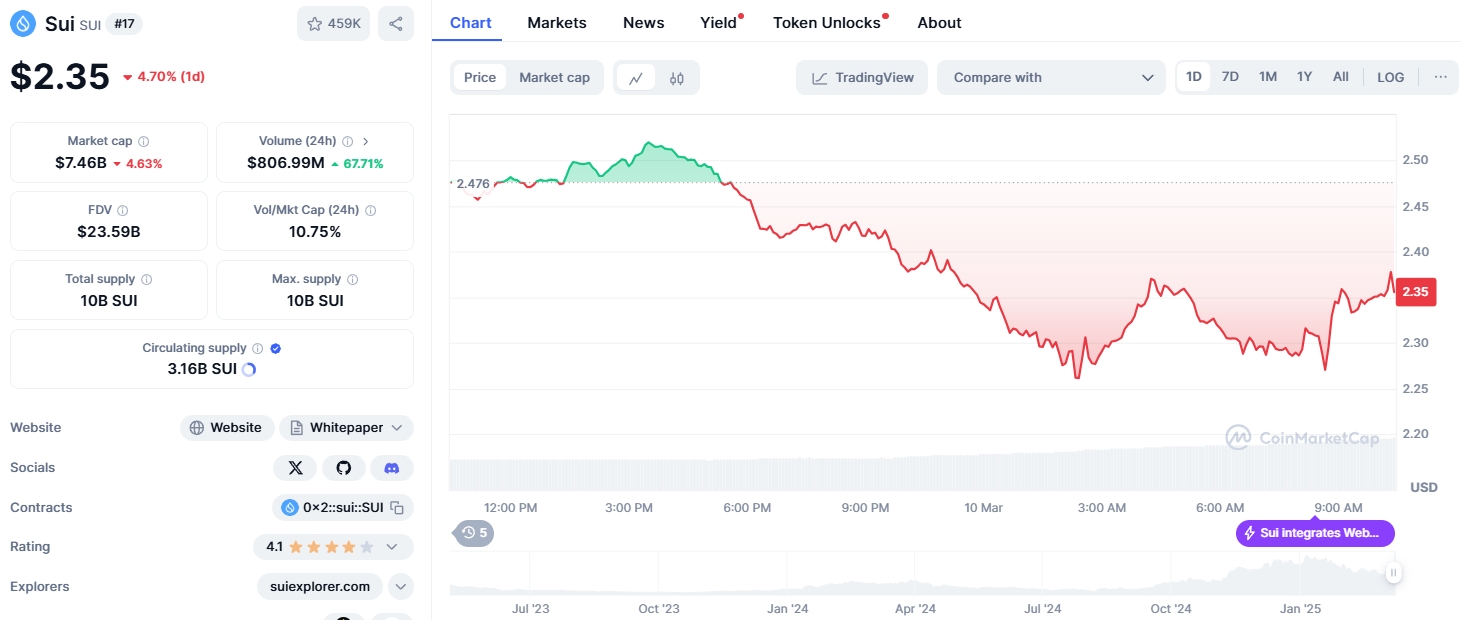Toggle LOG scale on chart

point(1390,77)
